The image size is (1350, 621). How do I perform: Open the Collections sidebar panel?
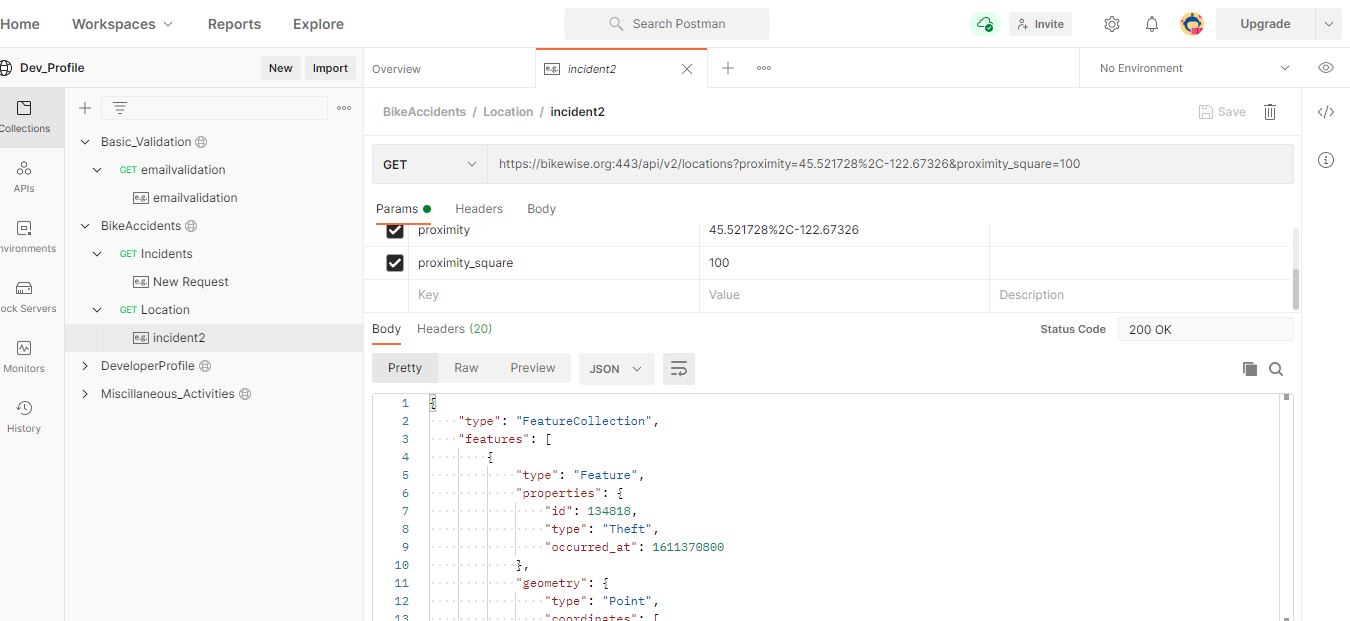(25, 116)
